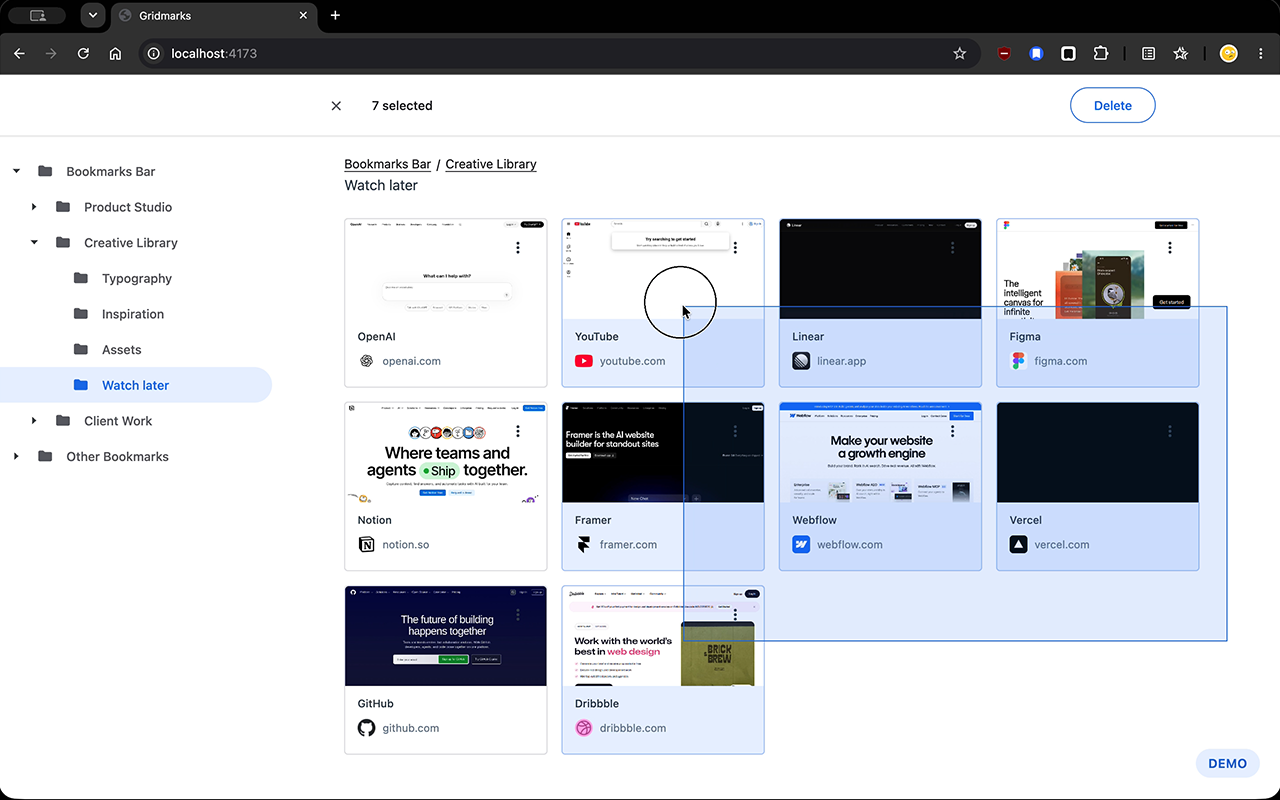
Task: Click the dribbble.com URL text
Action: pyautogui.click(x=633, y=728)
